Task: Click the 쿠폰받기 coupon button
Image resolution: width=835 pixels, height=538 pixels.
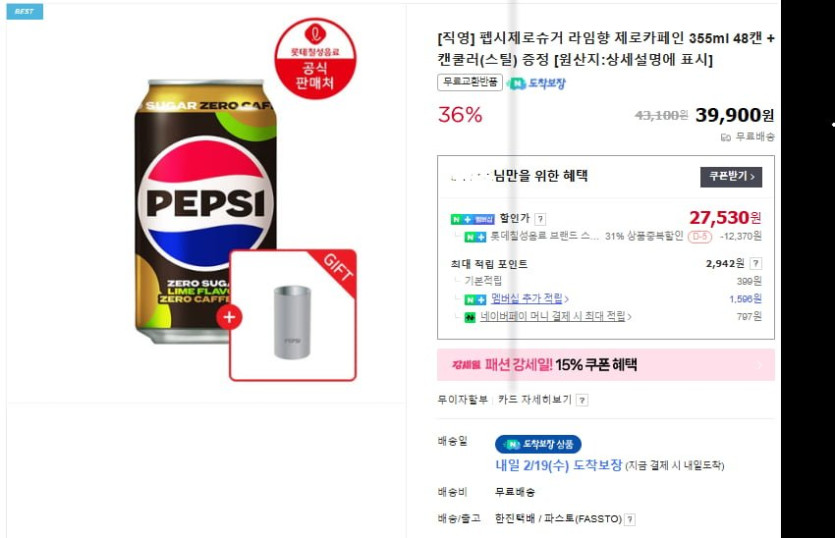Action: [730, 177]
